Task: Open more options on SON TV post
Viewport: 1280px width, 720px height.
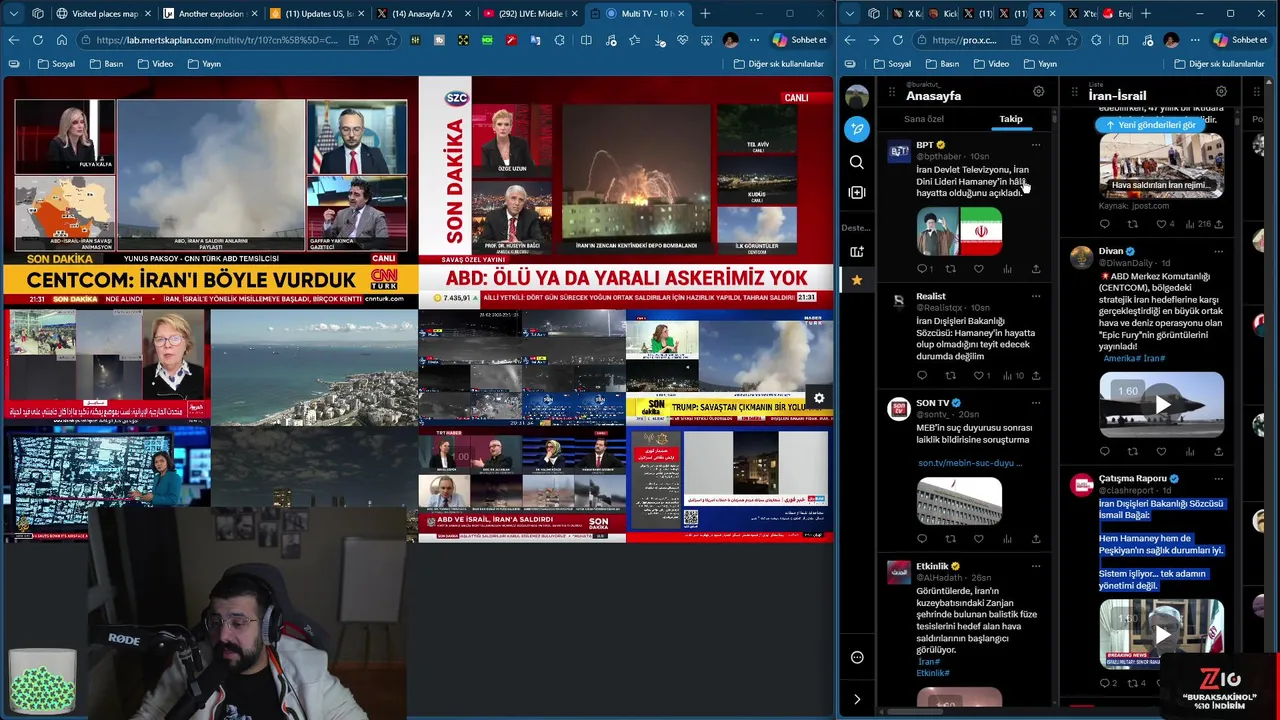Action: [1036, 403]
